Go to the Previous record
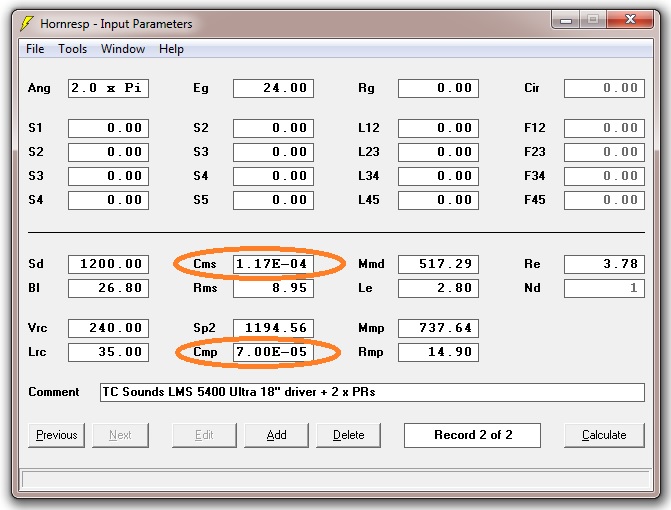The image size is (671, 510). pyautogui.click(x=56, y=435)
